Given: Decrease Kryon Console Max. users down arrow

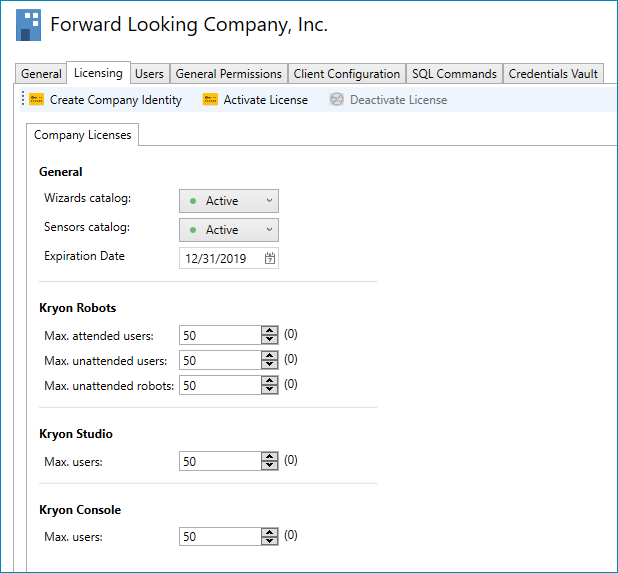Looking at the screenshot, I should coord(270,541).
